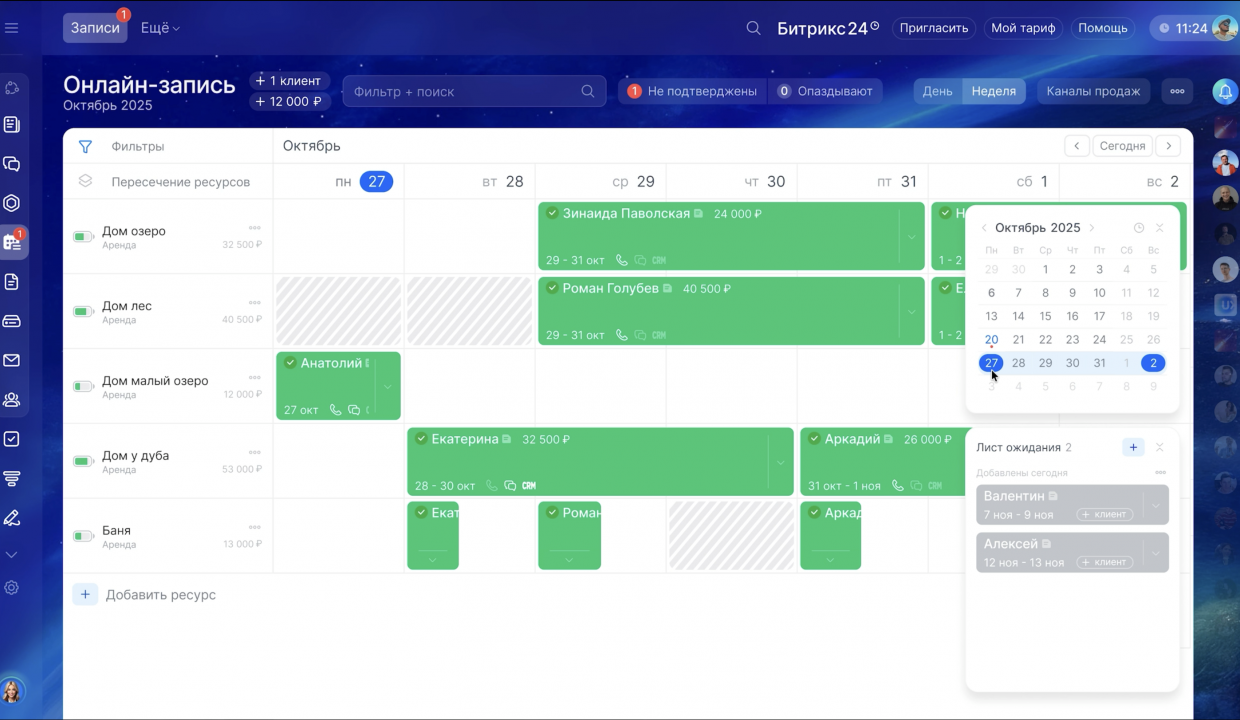Open the Записи tab
The image size is (1240, 720).
pos(95,28)
